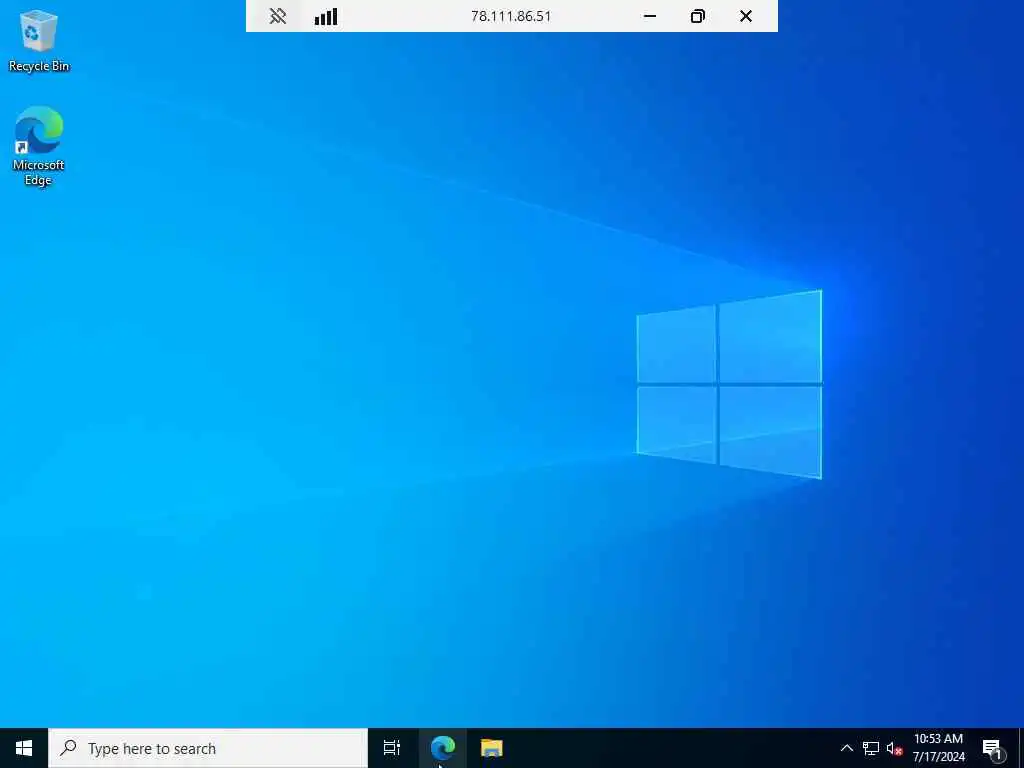Screen dimensions: 1024x768
Task: Unpin the remote connection bar
Action: (278, 16)
